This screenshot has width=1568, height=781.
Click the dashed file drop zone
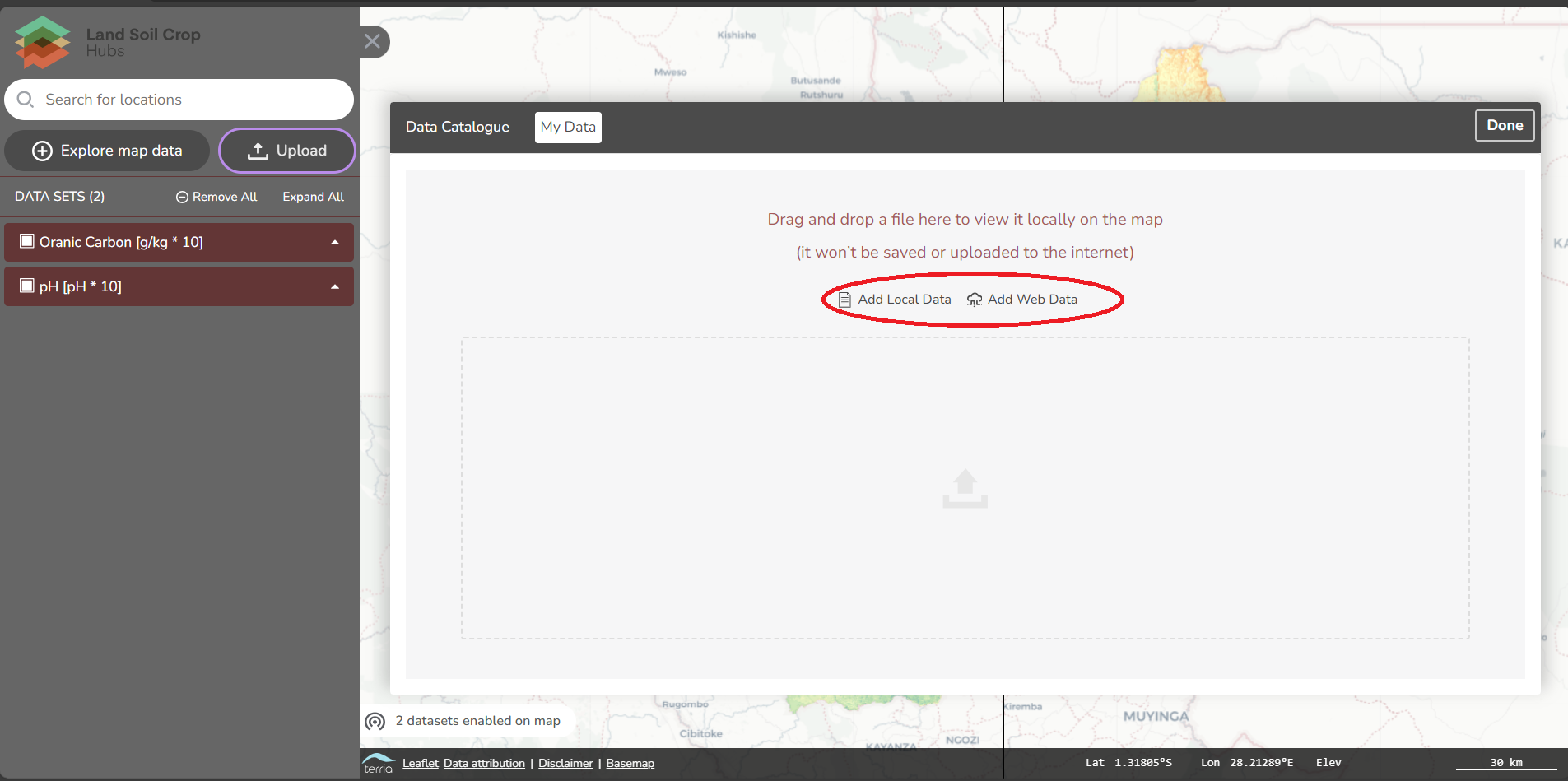click(x=965, y=488)
